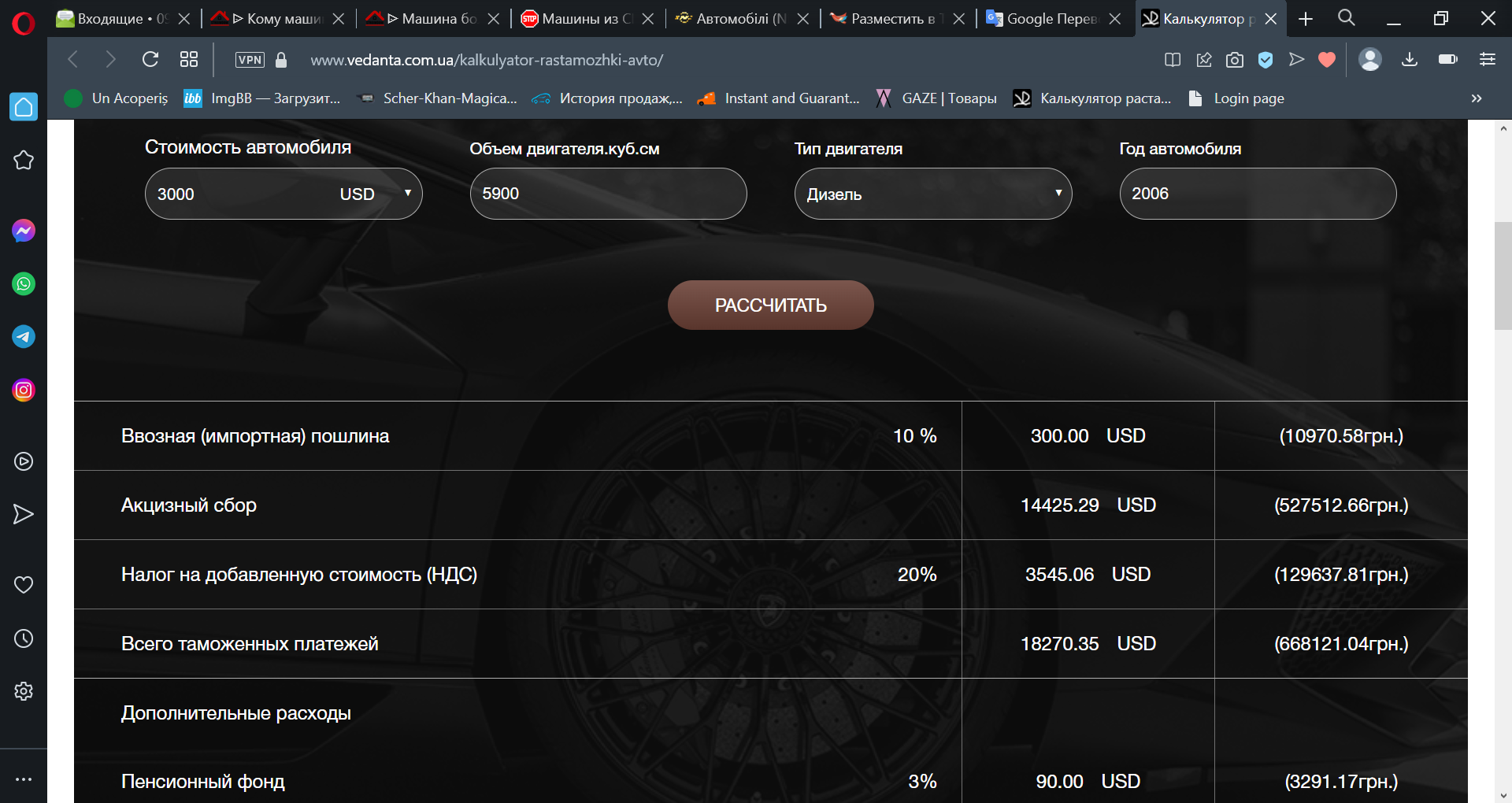Open the History clock icon
The height and width of the screenshot is (803, 1512).
[24, 638]
